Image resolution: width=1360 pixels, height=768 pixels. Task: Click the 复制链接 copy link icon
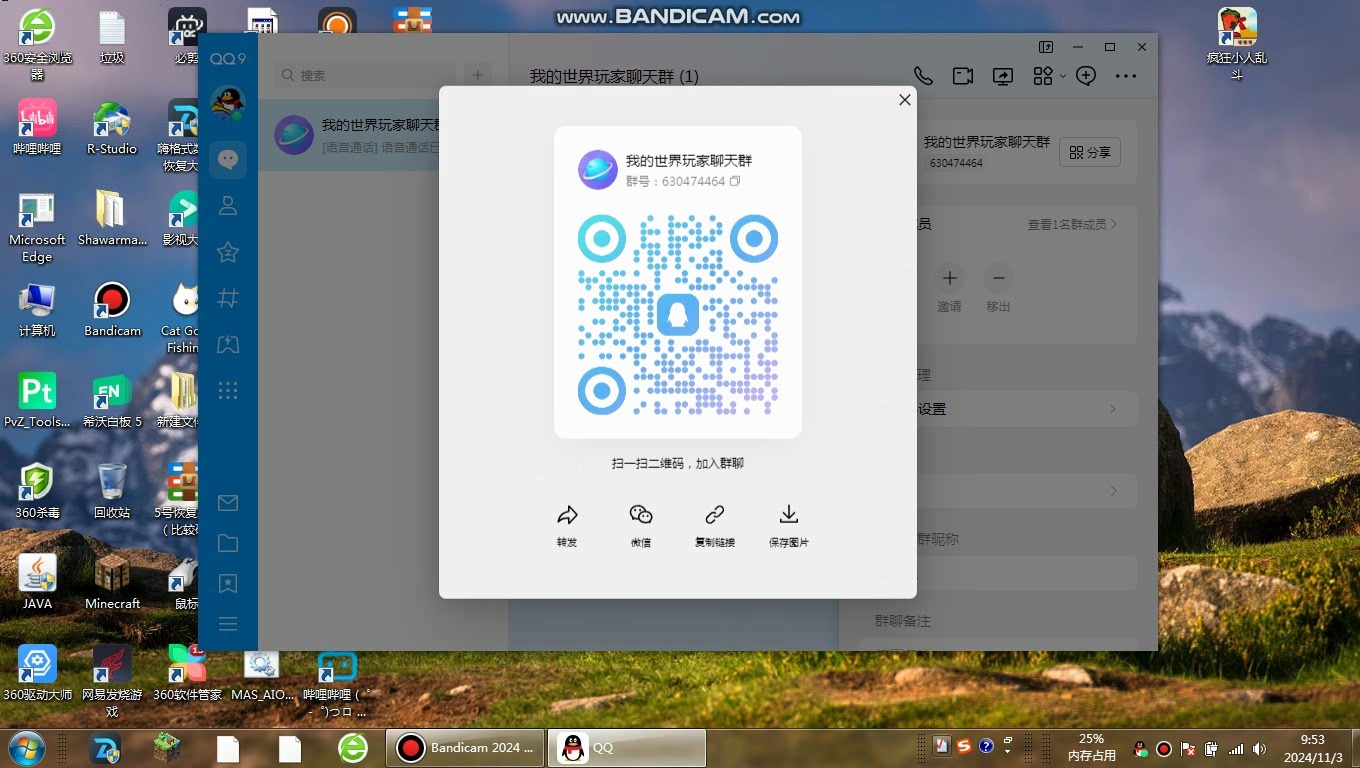click(715, 515)
